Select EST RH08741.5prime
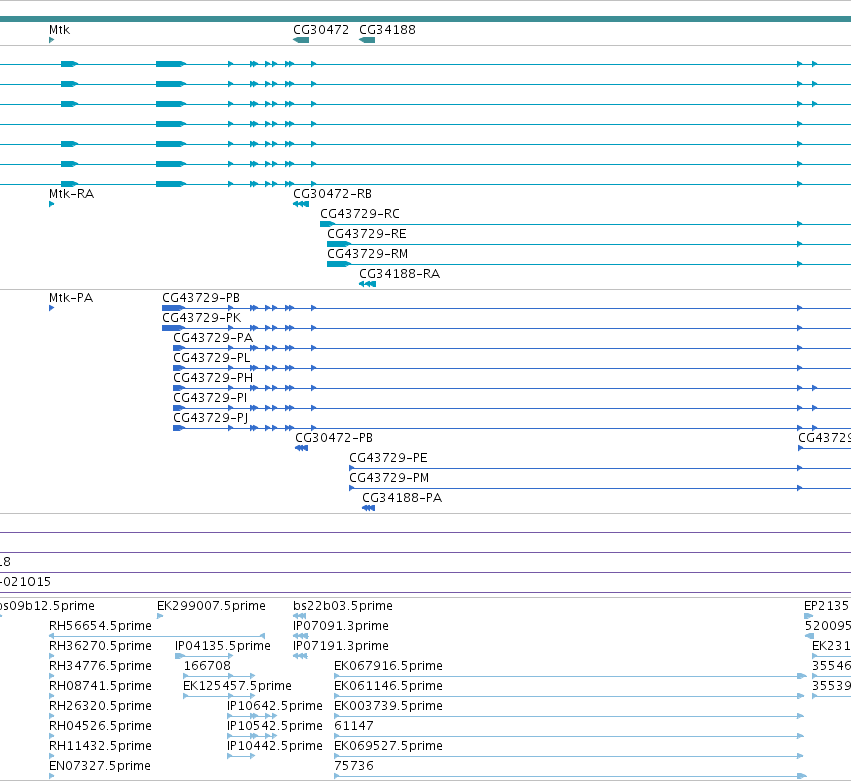 [100, 687]
